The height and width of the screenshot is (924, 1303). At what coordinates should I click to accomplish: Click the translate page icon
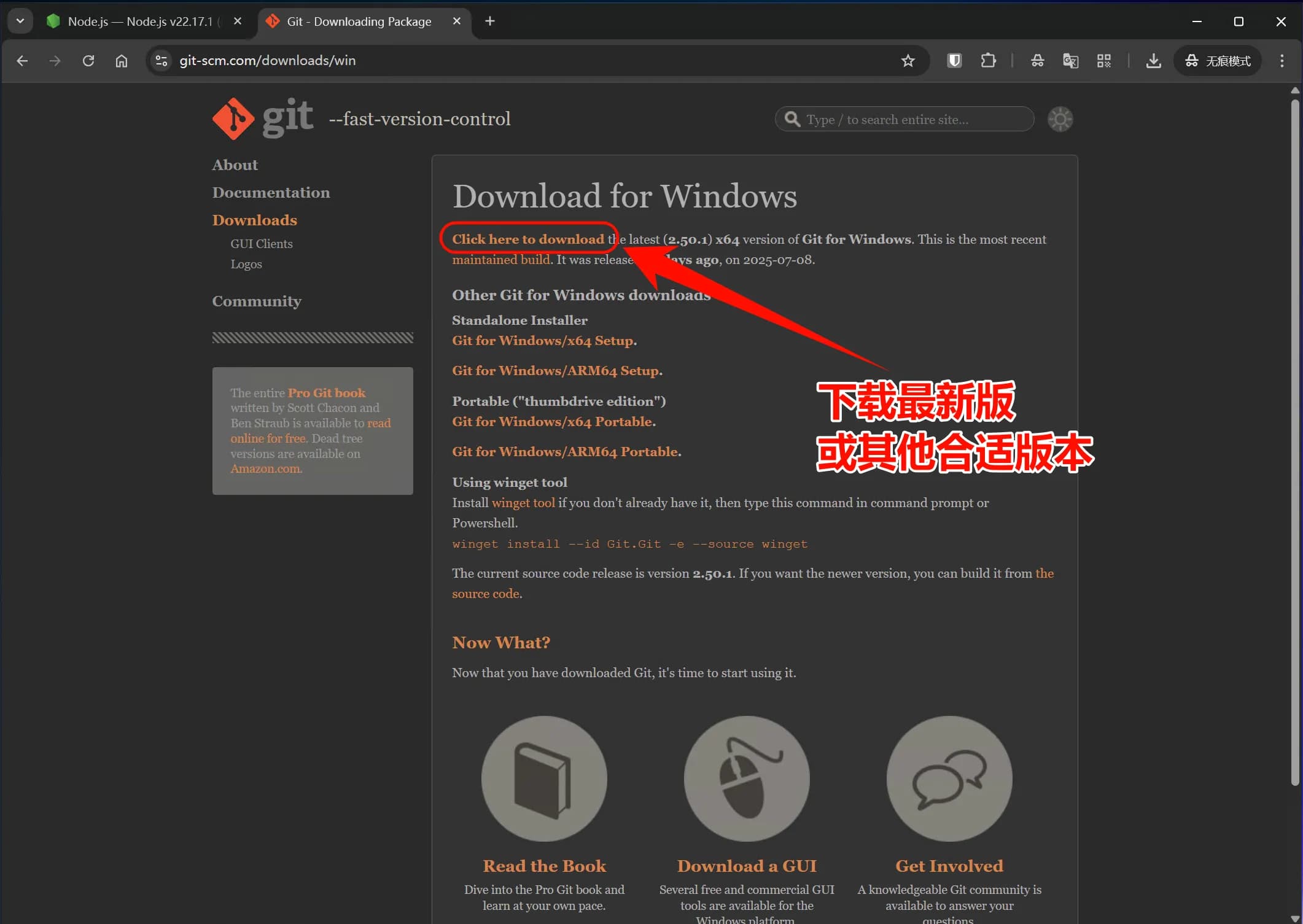click(x=1070, y=61)
